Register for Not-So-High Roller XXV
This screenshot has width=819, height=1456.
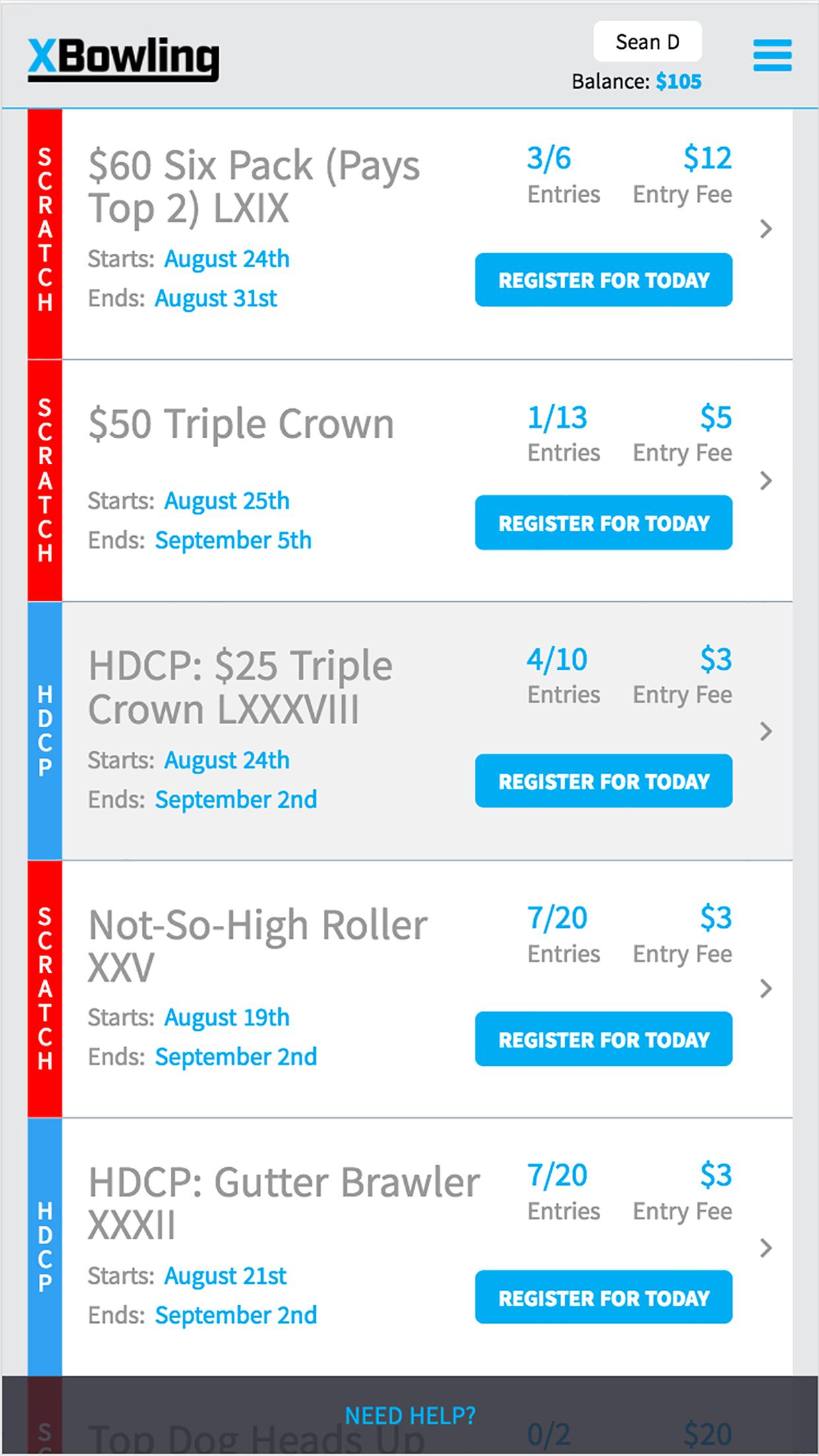tap(603, 1039)
